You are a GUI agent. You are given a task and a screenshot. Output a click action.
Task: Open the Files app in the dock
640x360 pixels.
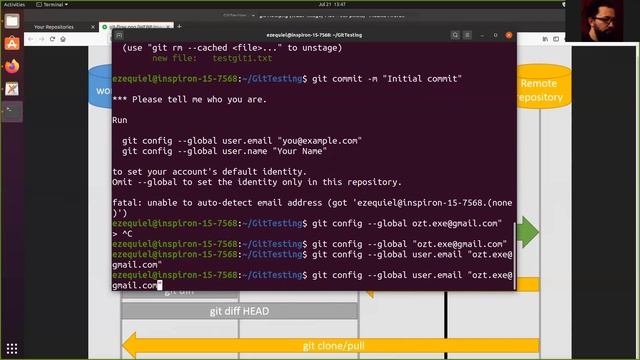[x=12, y=21]
